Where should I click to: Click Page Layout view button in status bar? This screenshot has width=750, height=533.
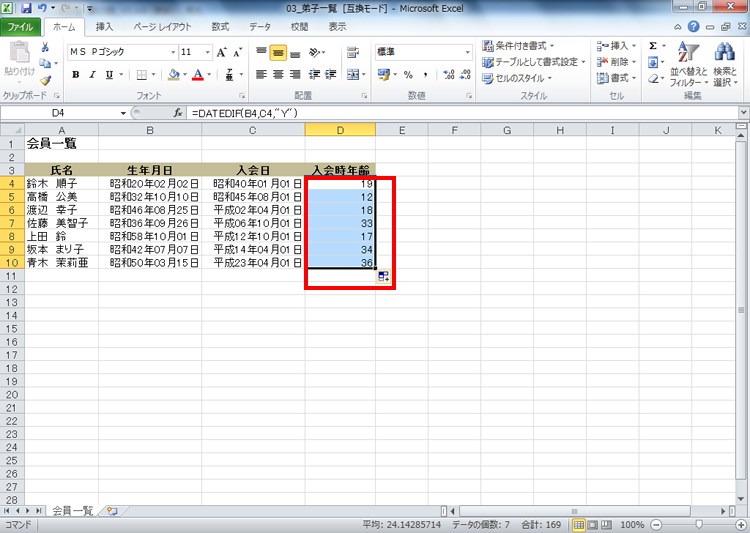coord(593,525)
